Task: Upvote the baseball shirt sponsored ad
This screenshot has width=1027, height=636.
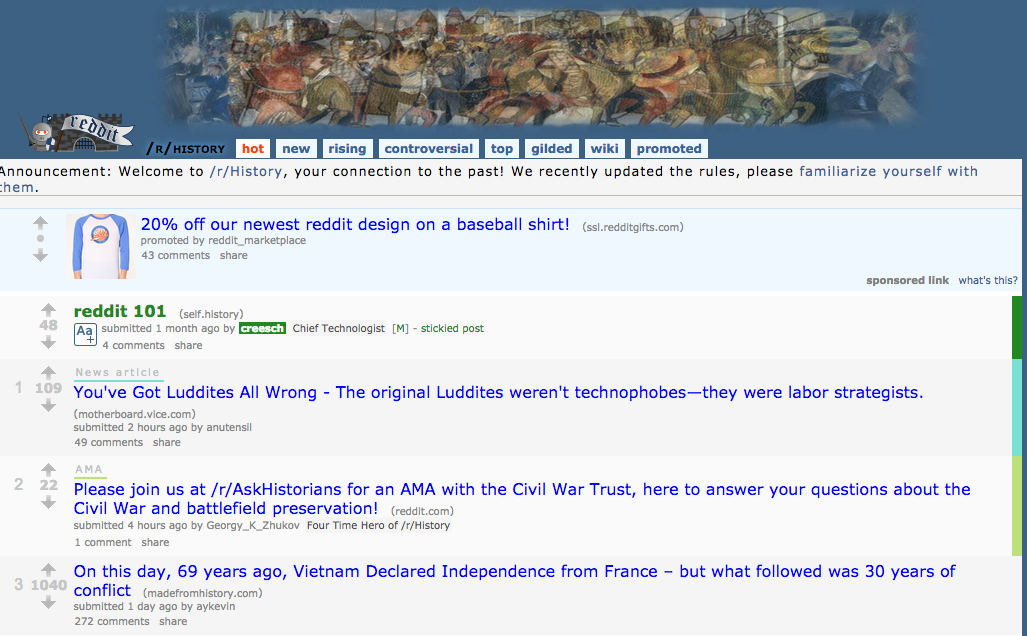Action: coord(41,223)
